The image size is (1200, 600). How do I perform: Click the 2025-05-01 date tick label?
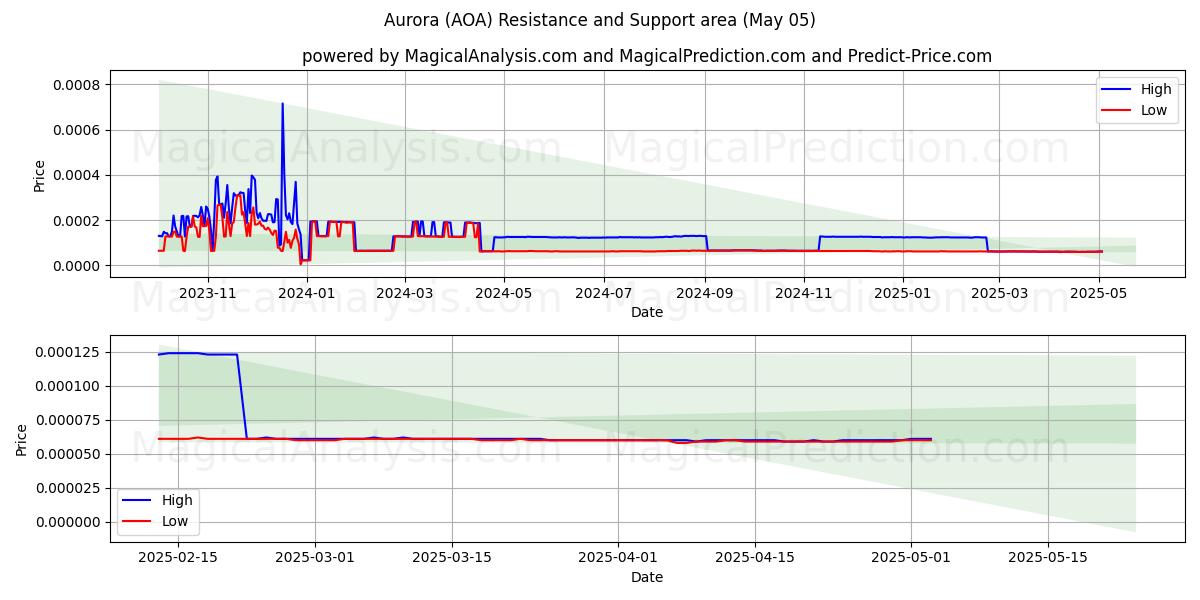pos(911,558)
